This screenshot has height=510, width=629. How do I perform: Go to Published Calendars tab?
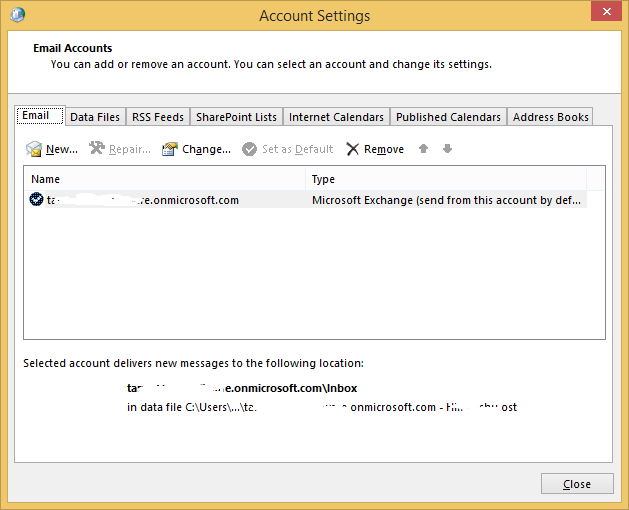coord(448,117)
